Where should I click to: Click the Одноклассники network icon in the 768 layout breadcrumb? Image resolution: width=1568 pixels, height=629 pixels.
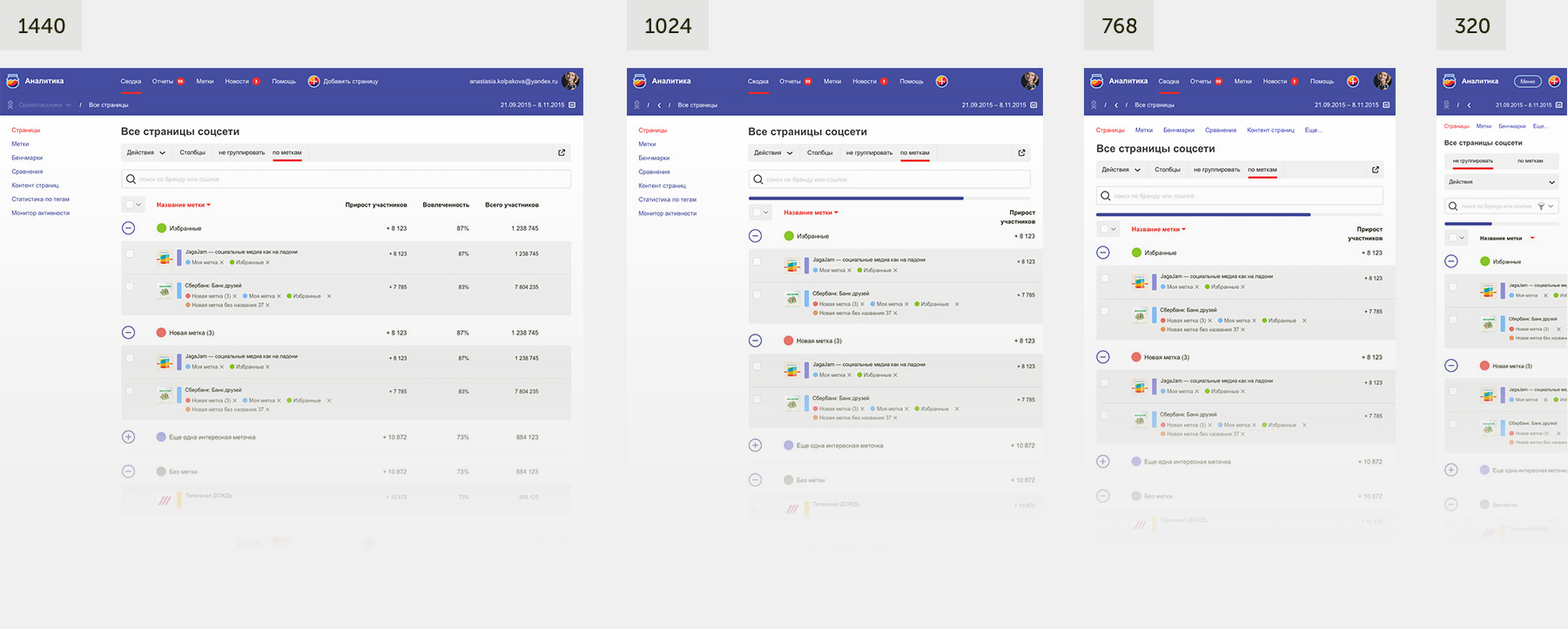1094,105
